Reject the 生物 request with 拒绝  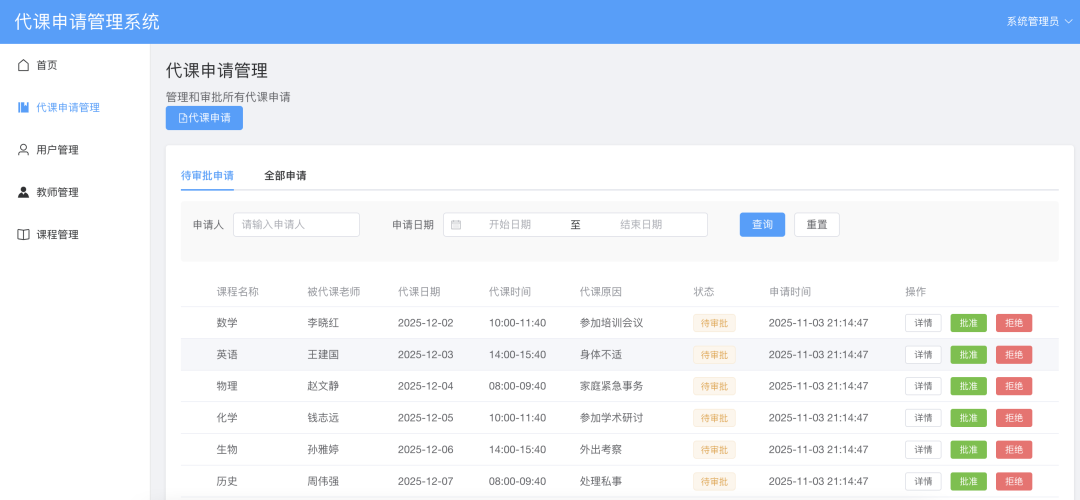pos(1014,450)
